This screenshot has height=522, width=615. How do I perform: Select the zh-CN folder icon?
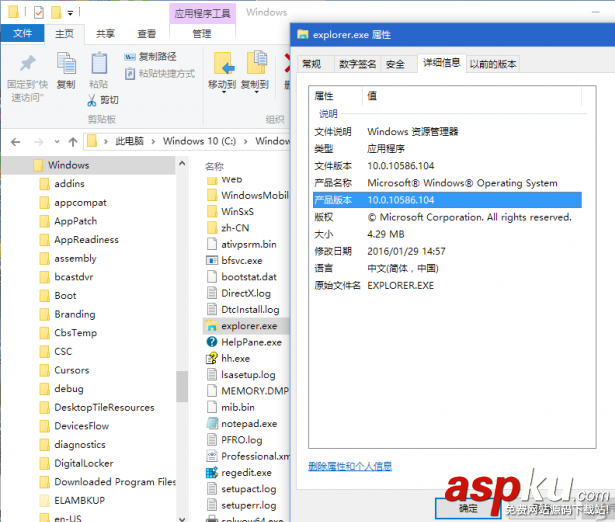(212, 228)
